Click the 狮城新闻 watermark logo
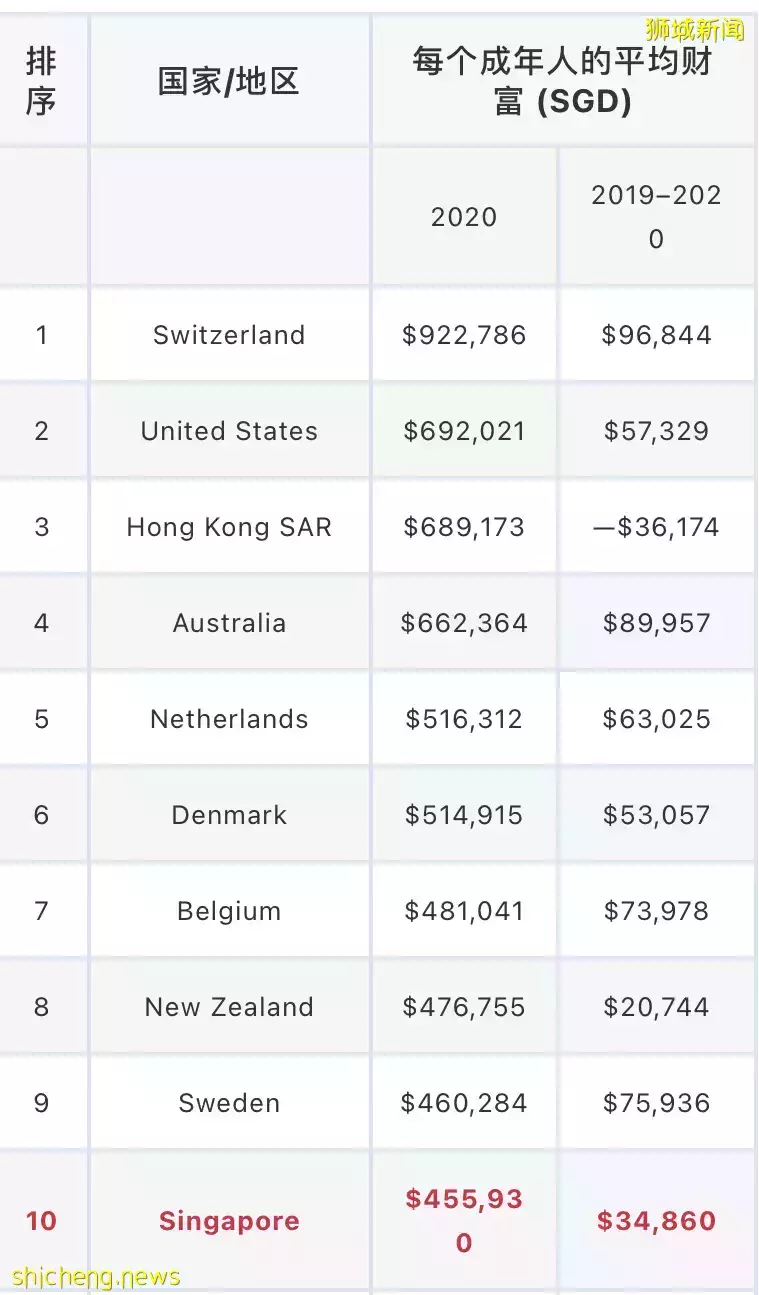The width and height of the screenshot is (759, 1295). point(695,29)
